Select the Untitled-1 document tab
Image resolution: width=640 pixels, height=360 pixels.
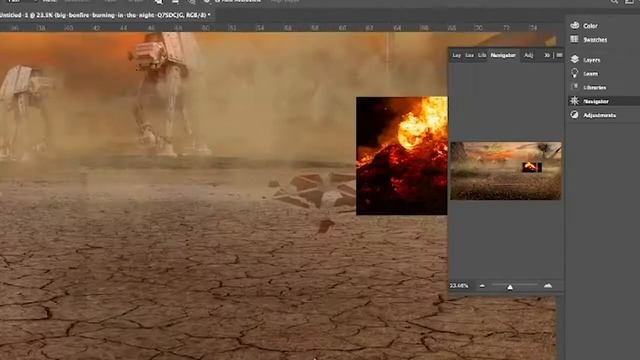pos(105,15)
